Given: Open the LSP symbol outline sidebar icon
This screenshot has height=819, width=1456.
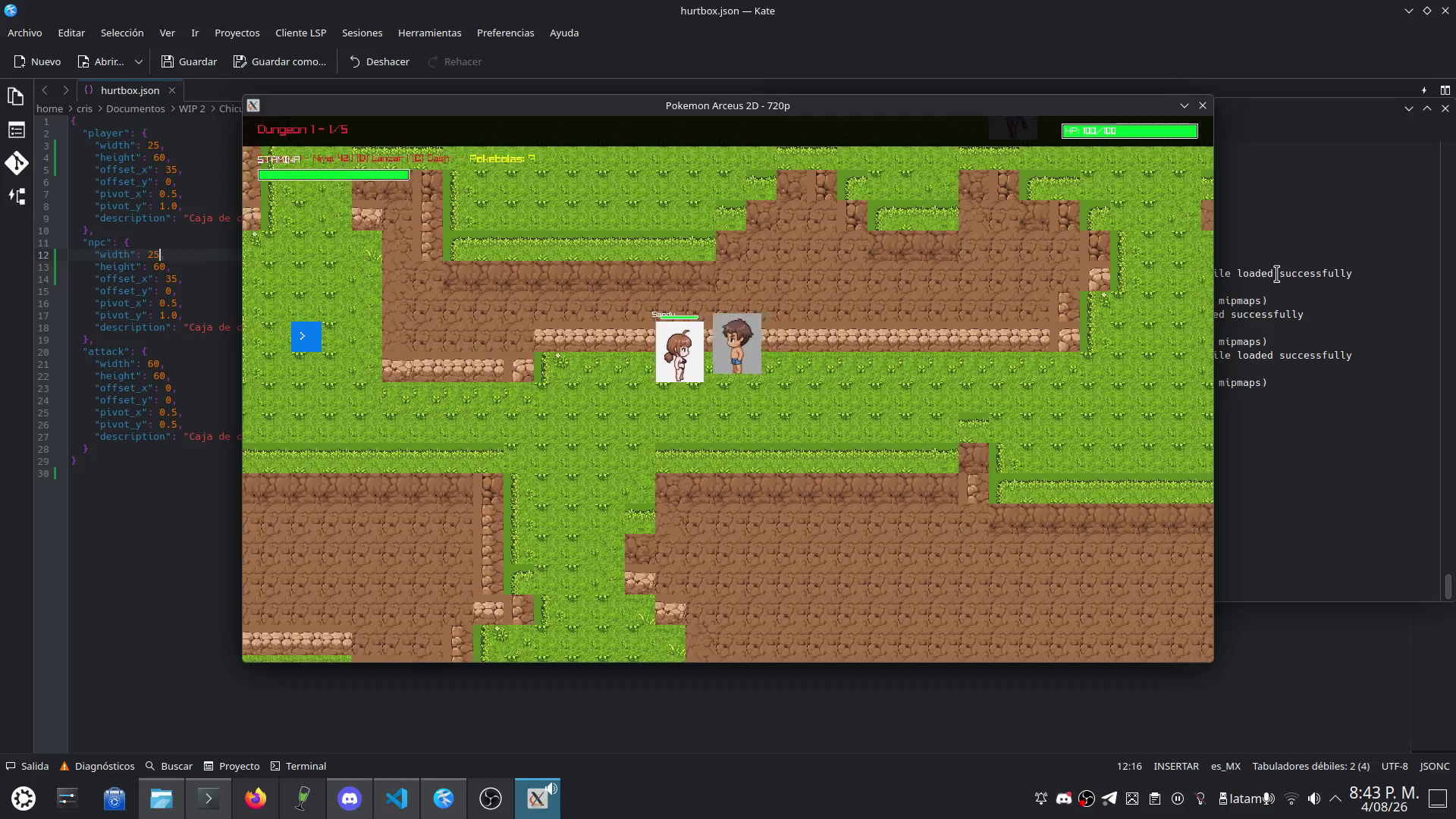Looking at the screenshot, I should point(16,196).
